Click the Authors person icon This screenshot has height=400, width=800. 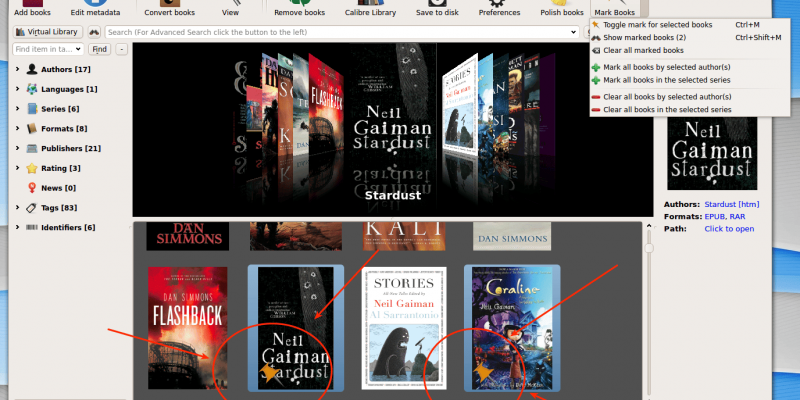(32, 69)
